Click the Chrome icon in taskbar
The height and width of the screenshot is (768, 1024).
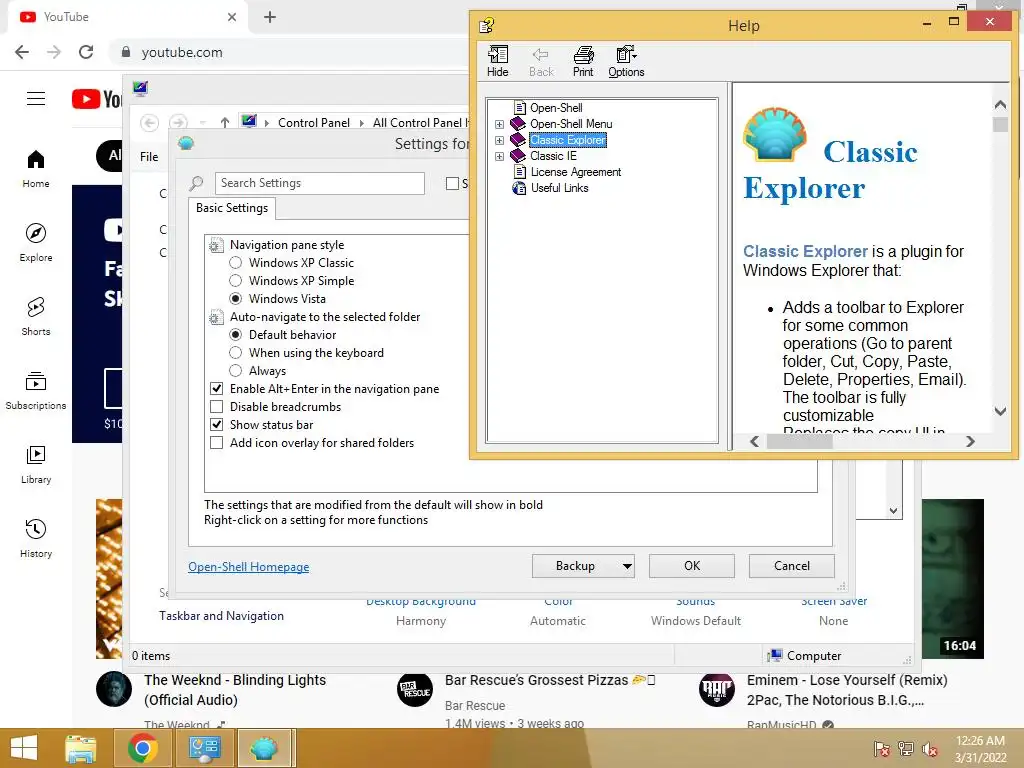coord(142,748)
